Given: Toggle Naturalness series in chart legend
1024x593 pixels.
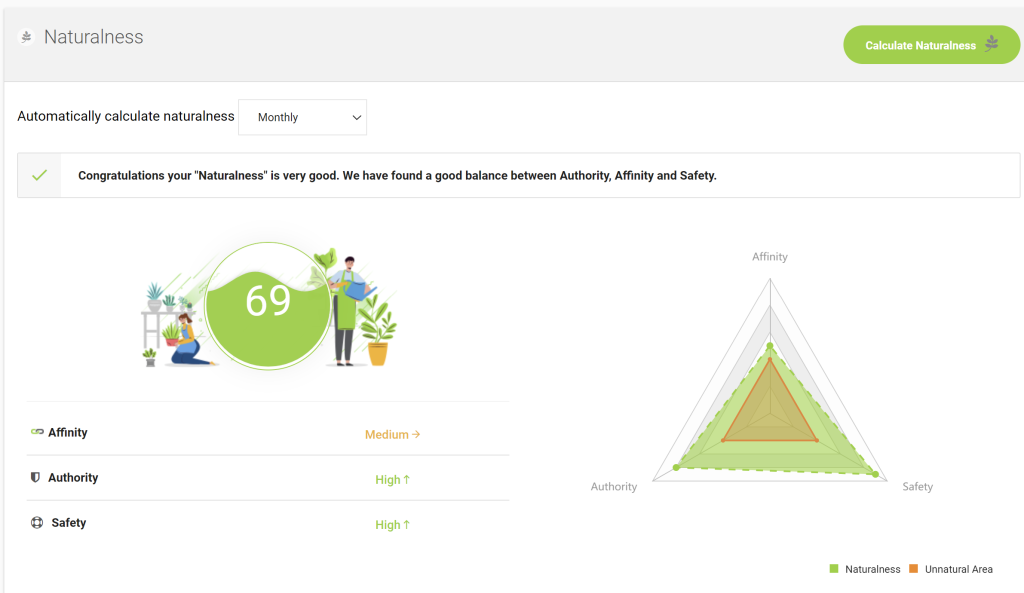Looking at the screenshot, I should (872, 569).
